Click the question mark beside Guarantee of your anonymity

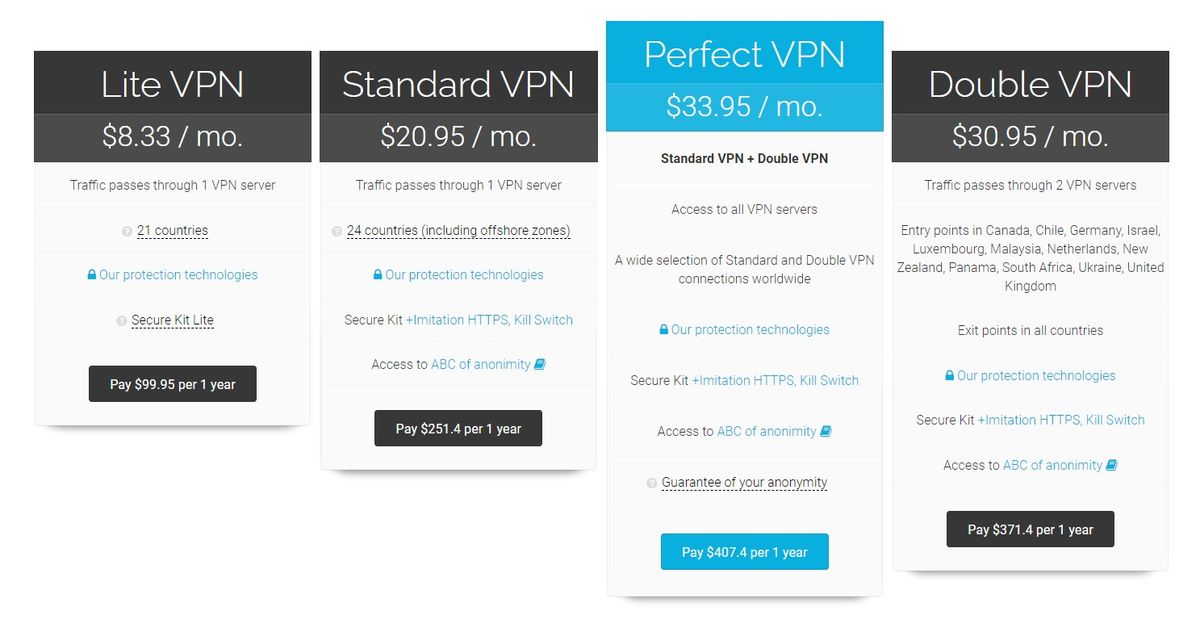(x=650, y=482)
